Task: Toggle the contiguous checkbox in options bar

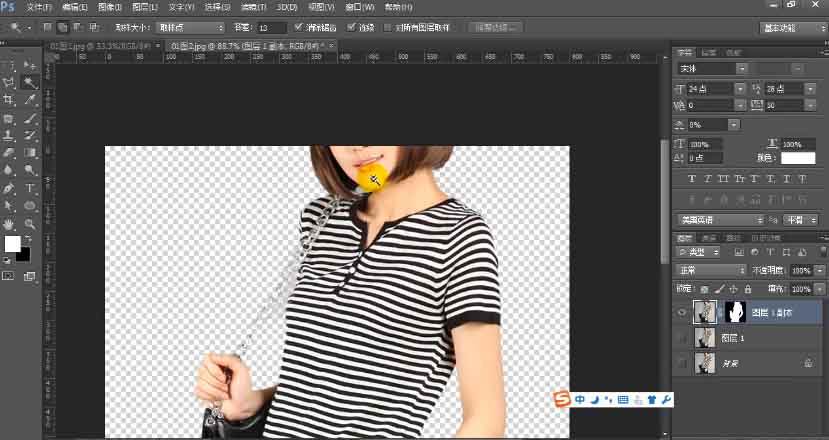Action: pyautogui.click(x=349, y=27)
